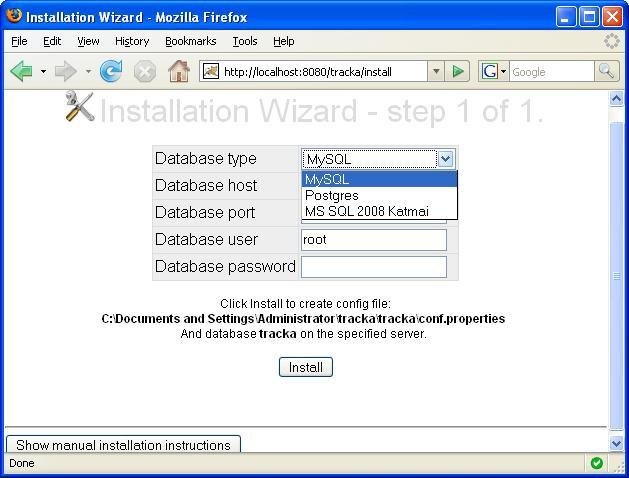The image size is (629, 478).
Task: Choose MS SQL 2008 Katmai option
Action: click(x=366, y=211)
